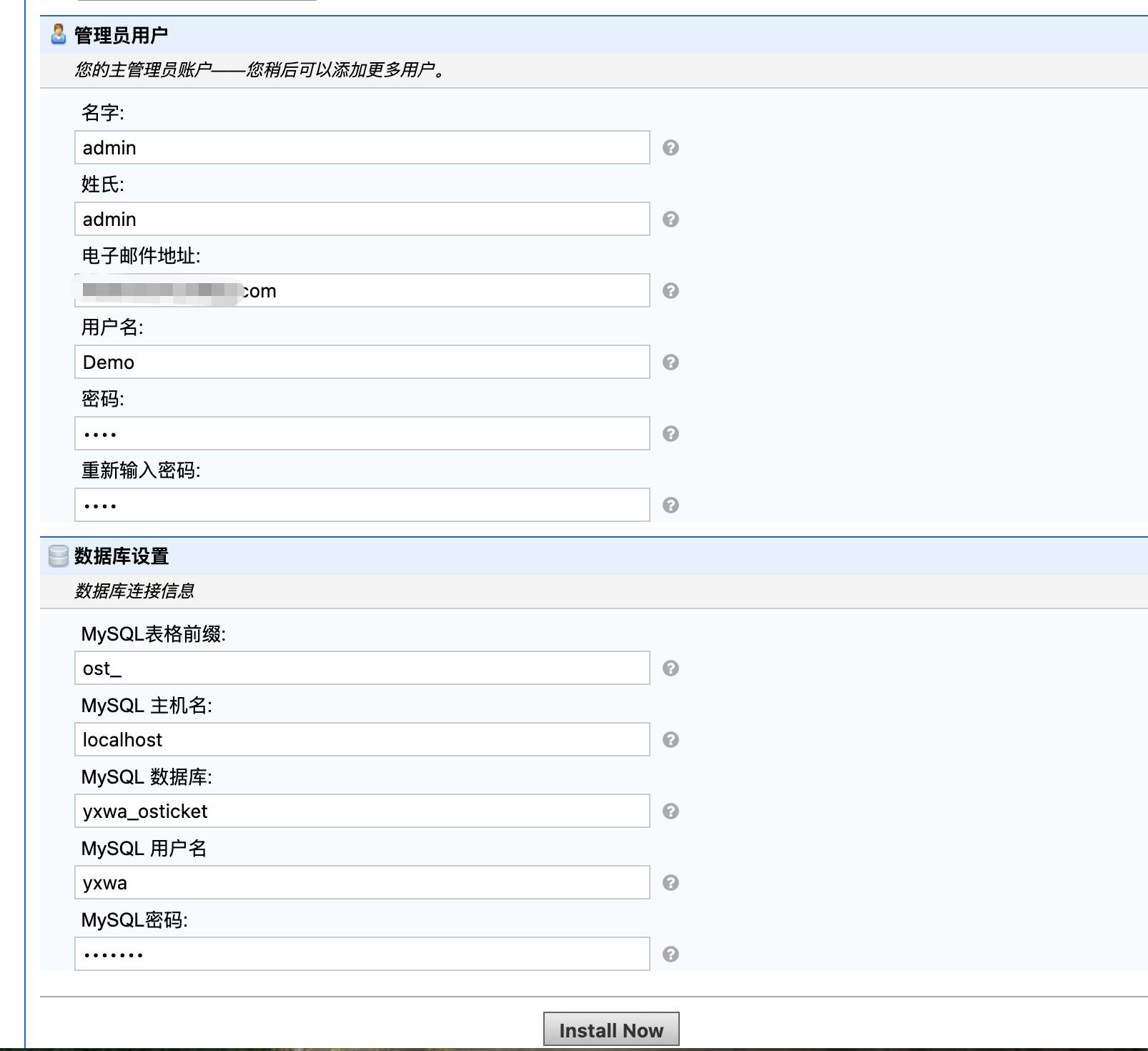The image size is (1148, 1051).
Task: Click help icon beside email address field
Action: 671,291
